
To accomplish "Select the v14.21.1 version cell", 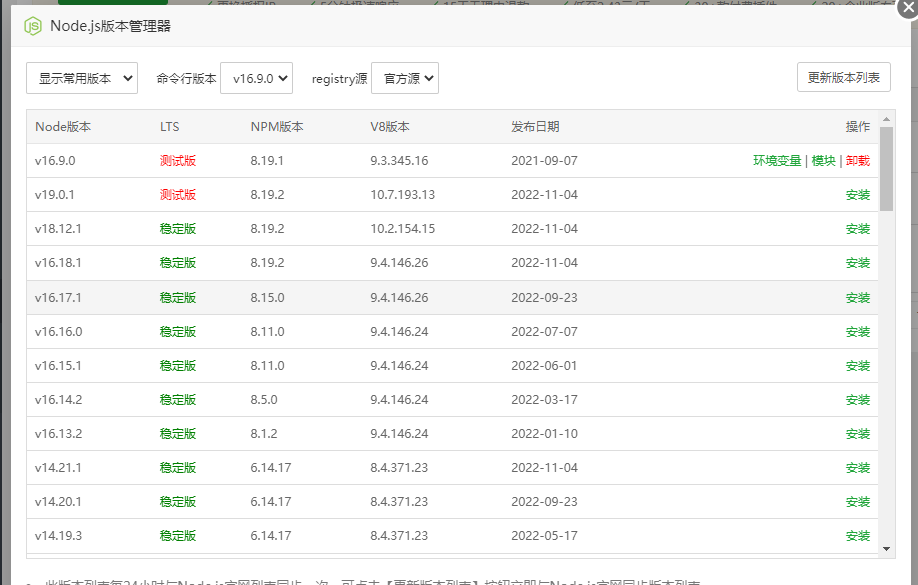I will [58, 467].
